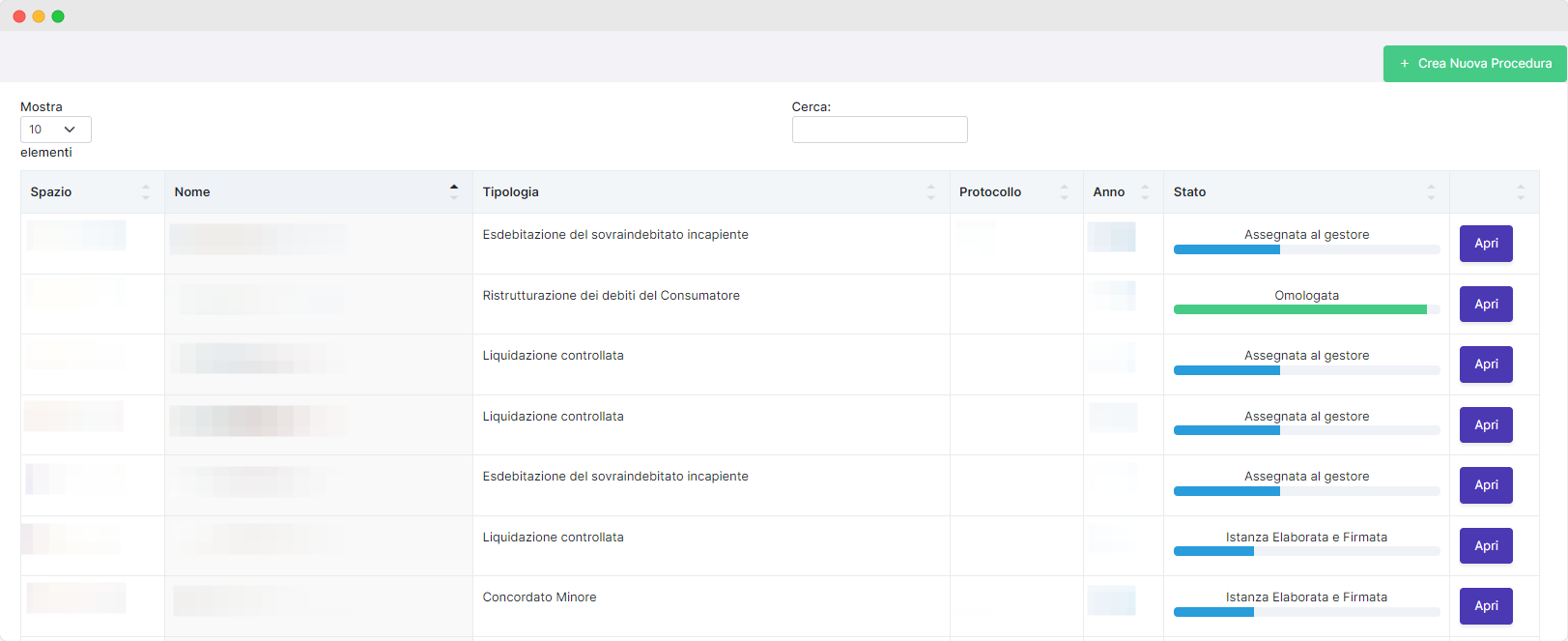
Task: Click Apri for Ristrutturazione dei debiti del Consumatore
Action: click(1486, 305)
